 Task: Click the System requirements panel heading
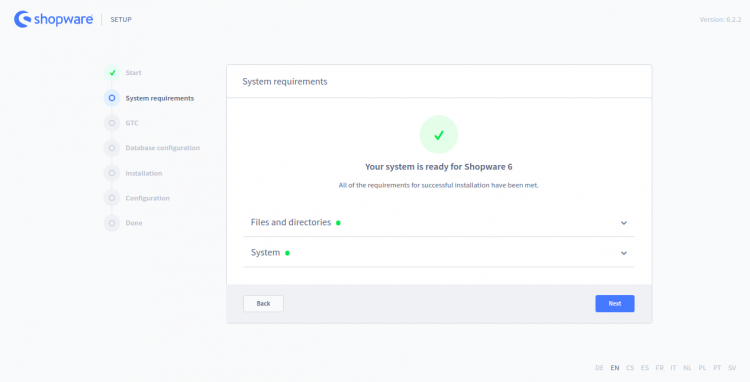click(x=285, y=82)
